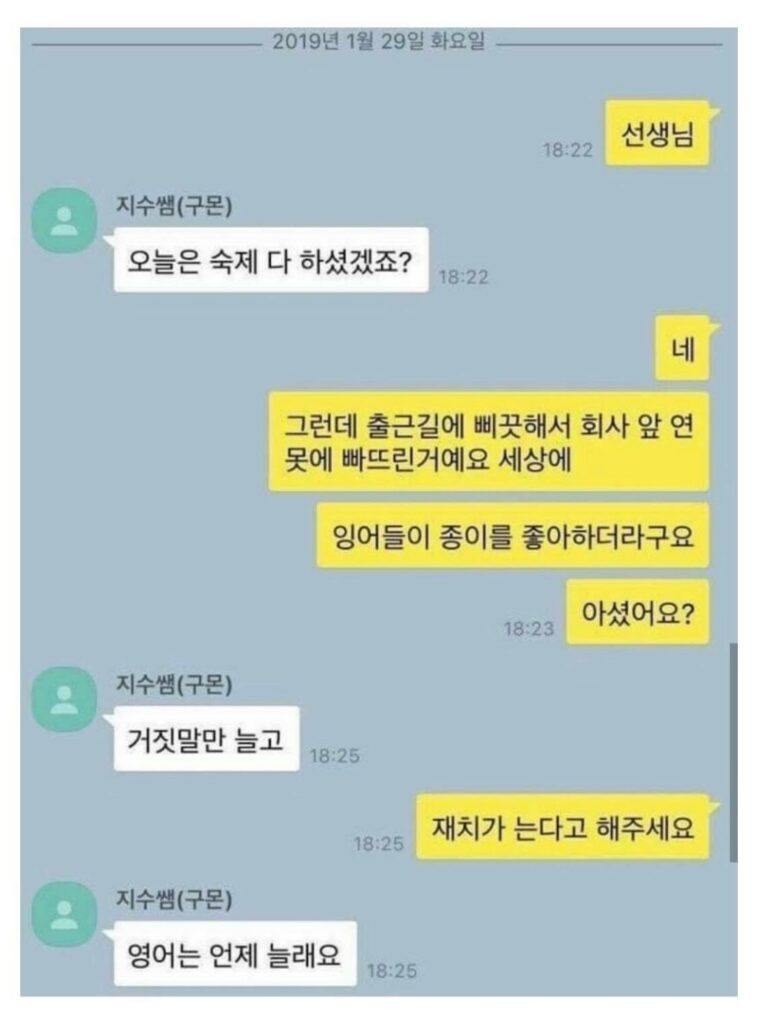
Task: Select the message starting '그런데 출근길에'
Action: tap(489, 441)
